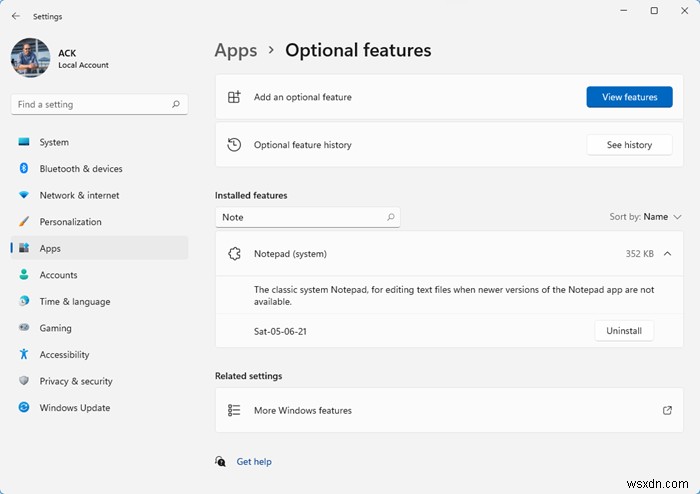The image size is (700, 494).
Task: Open Windows Update page
Action: (74, 408)
